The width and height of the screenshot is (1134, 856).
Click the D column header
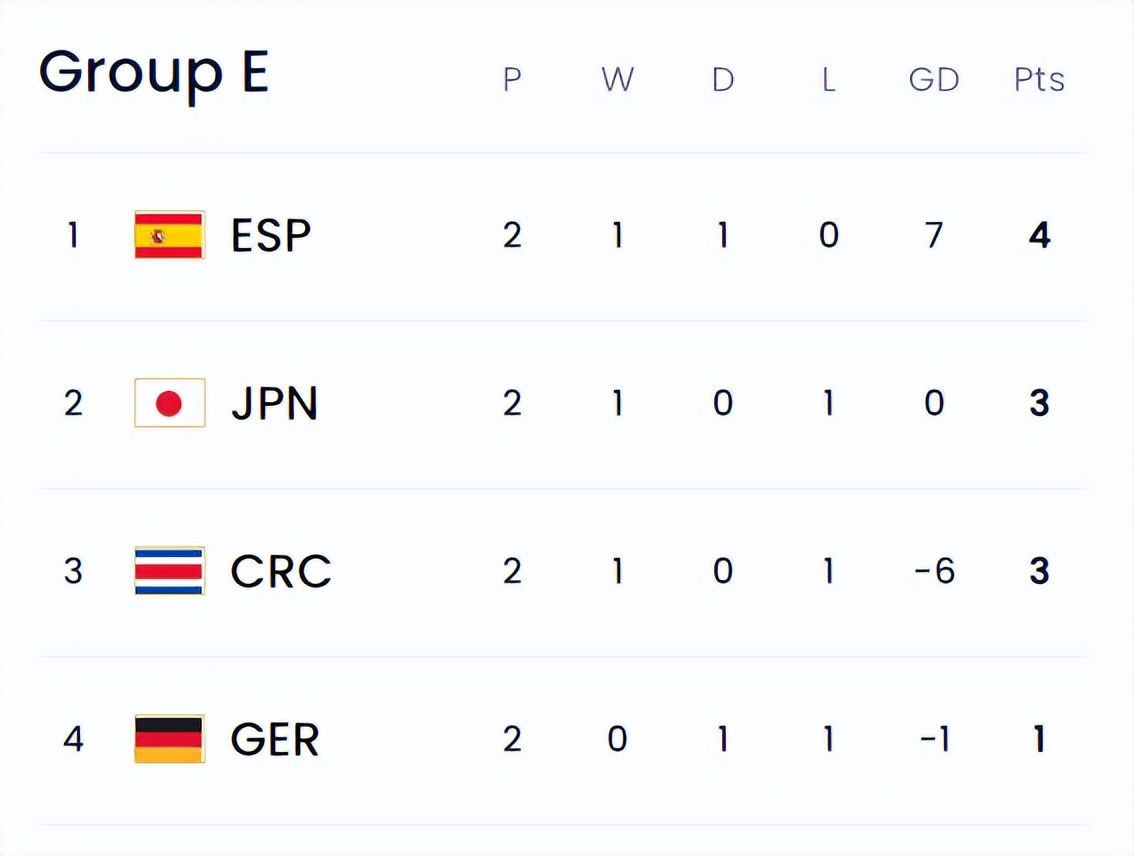723,80
